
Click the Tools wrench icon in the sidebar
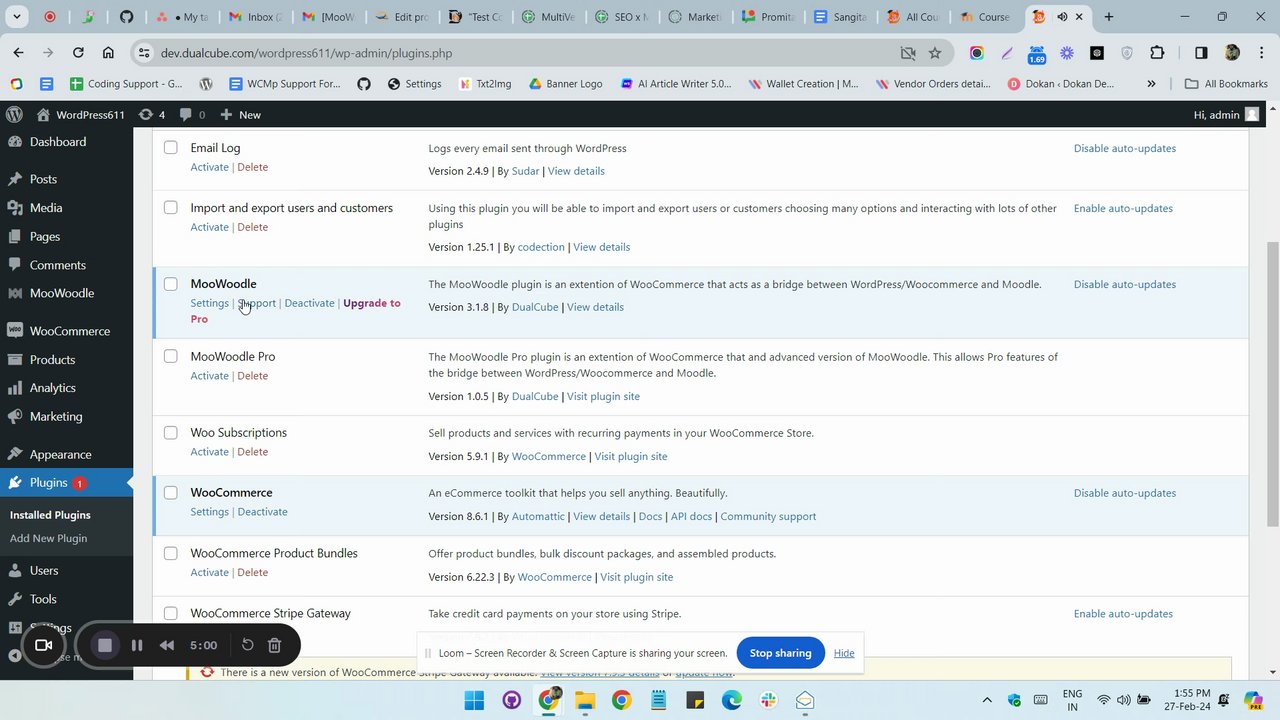coord(15,599)
